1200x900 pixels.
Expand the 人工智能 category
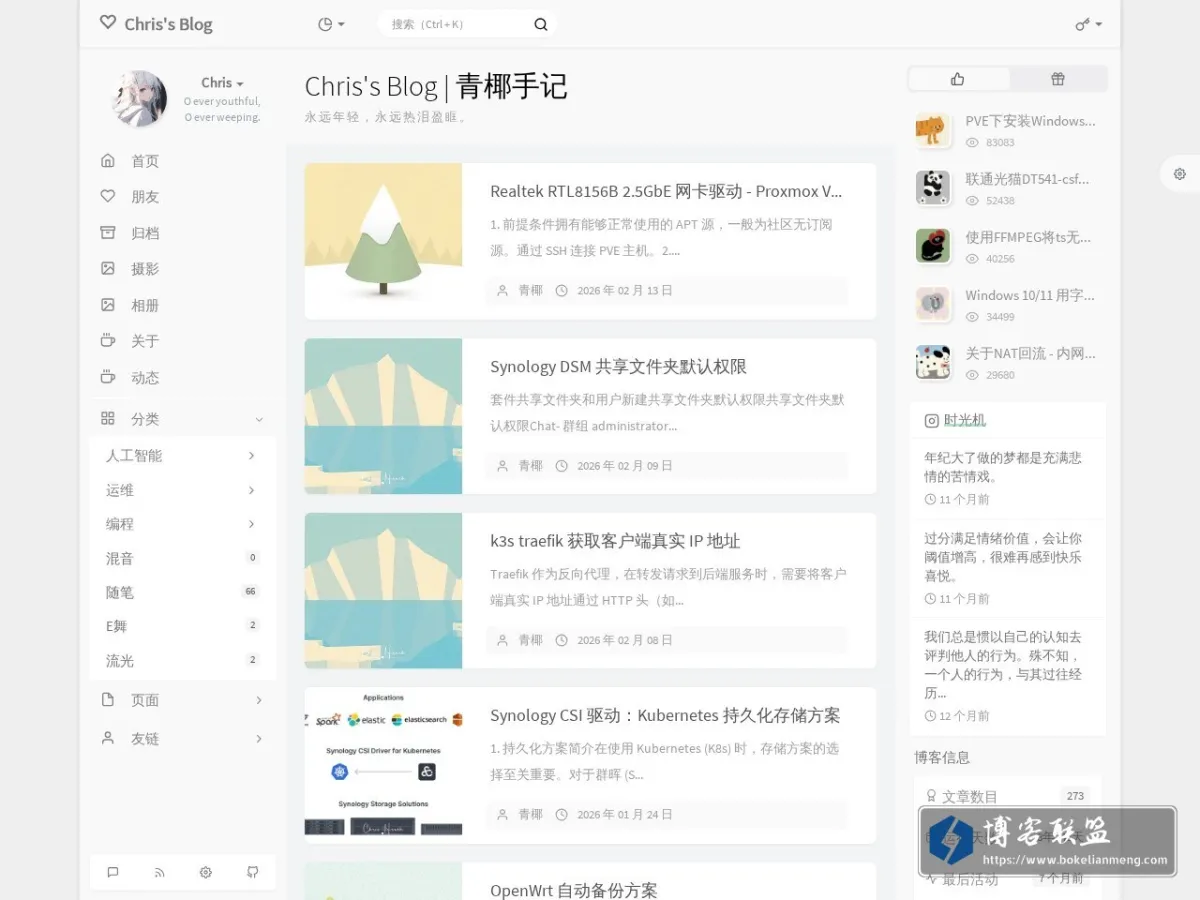coord(182,456)
